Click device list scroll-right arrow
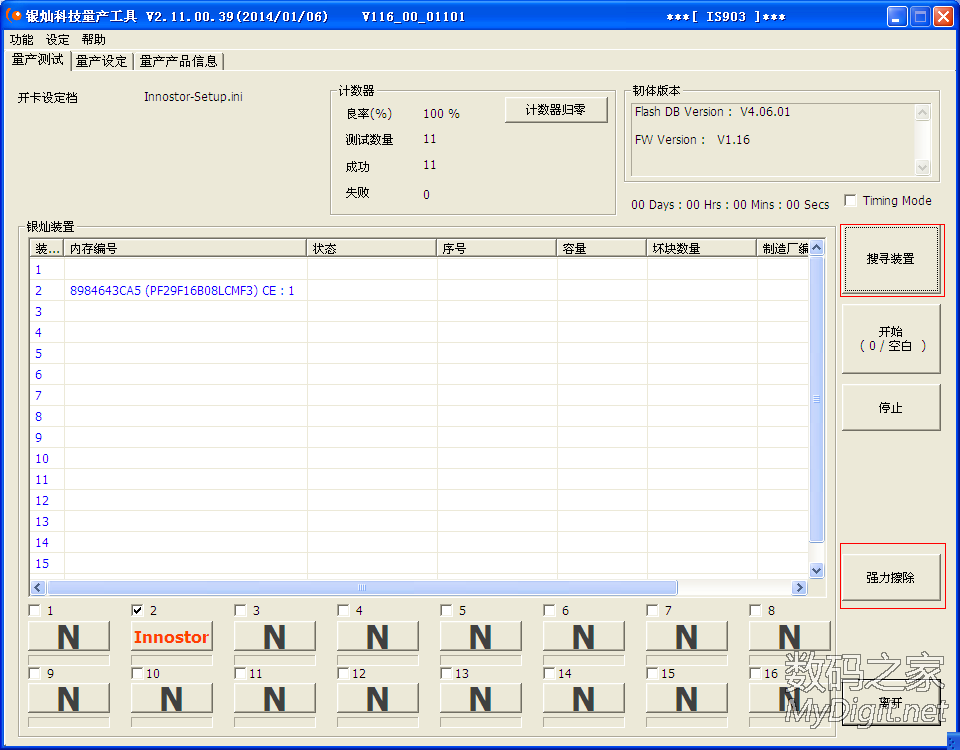Screen dimensions: 960x750 click(799, 588)
